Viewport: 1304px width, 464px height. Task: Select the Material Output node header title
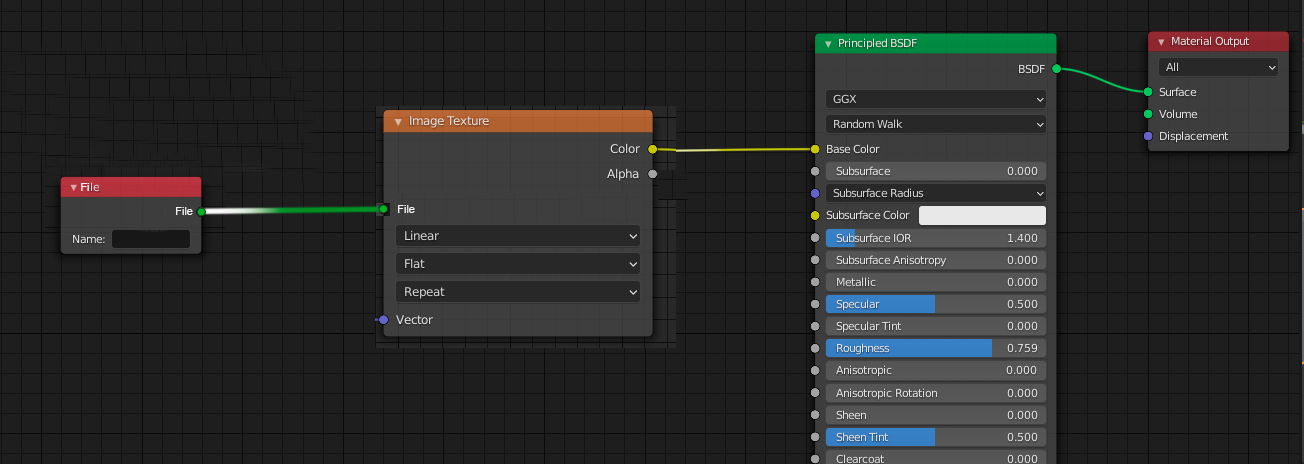click(x=1210, y=42)
